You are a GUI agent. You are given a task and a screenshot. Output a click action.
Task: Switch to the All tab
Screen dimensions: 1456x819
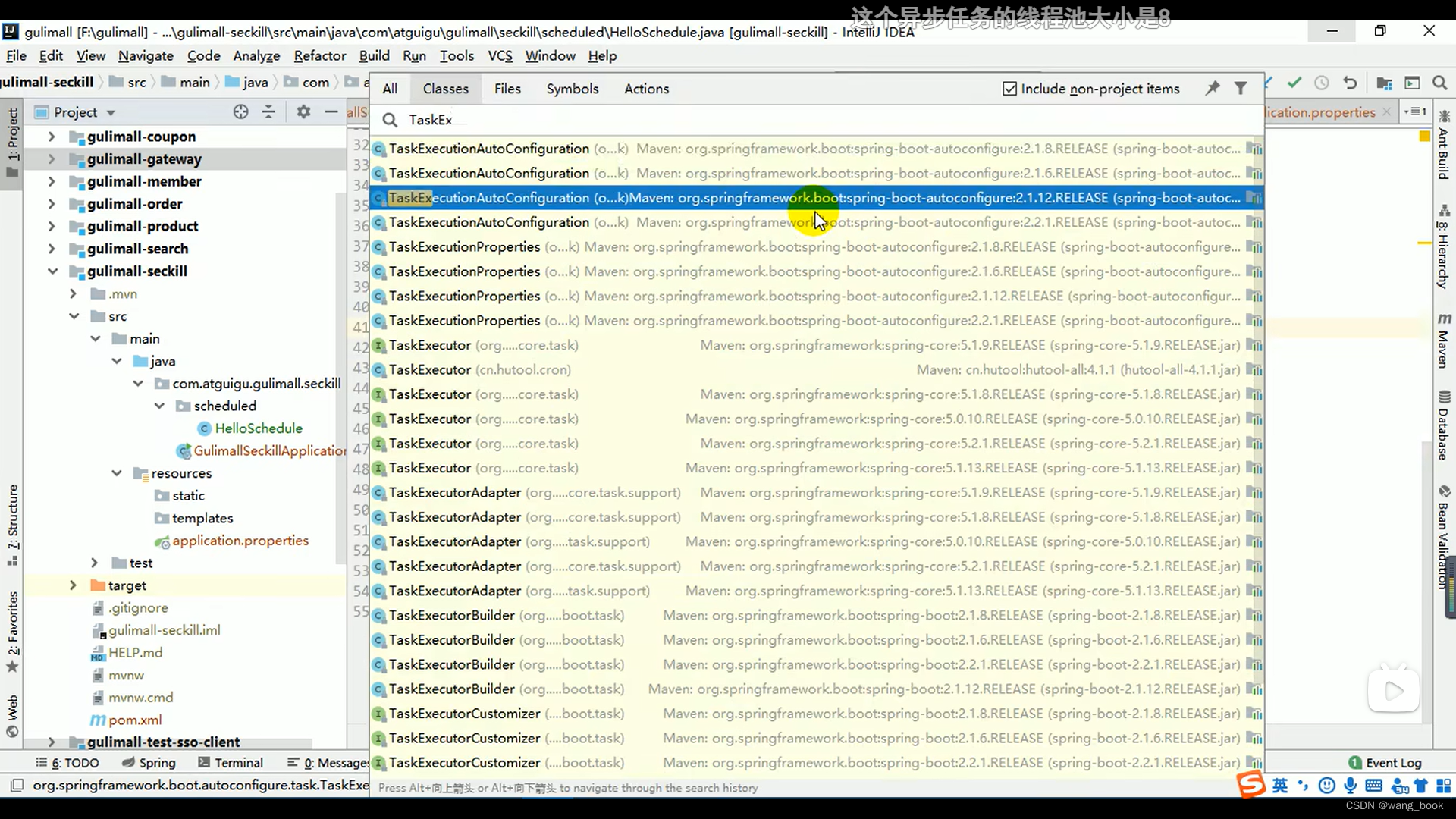390,89
